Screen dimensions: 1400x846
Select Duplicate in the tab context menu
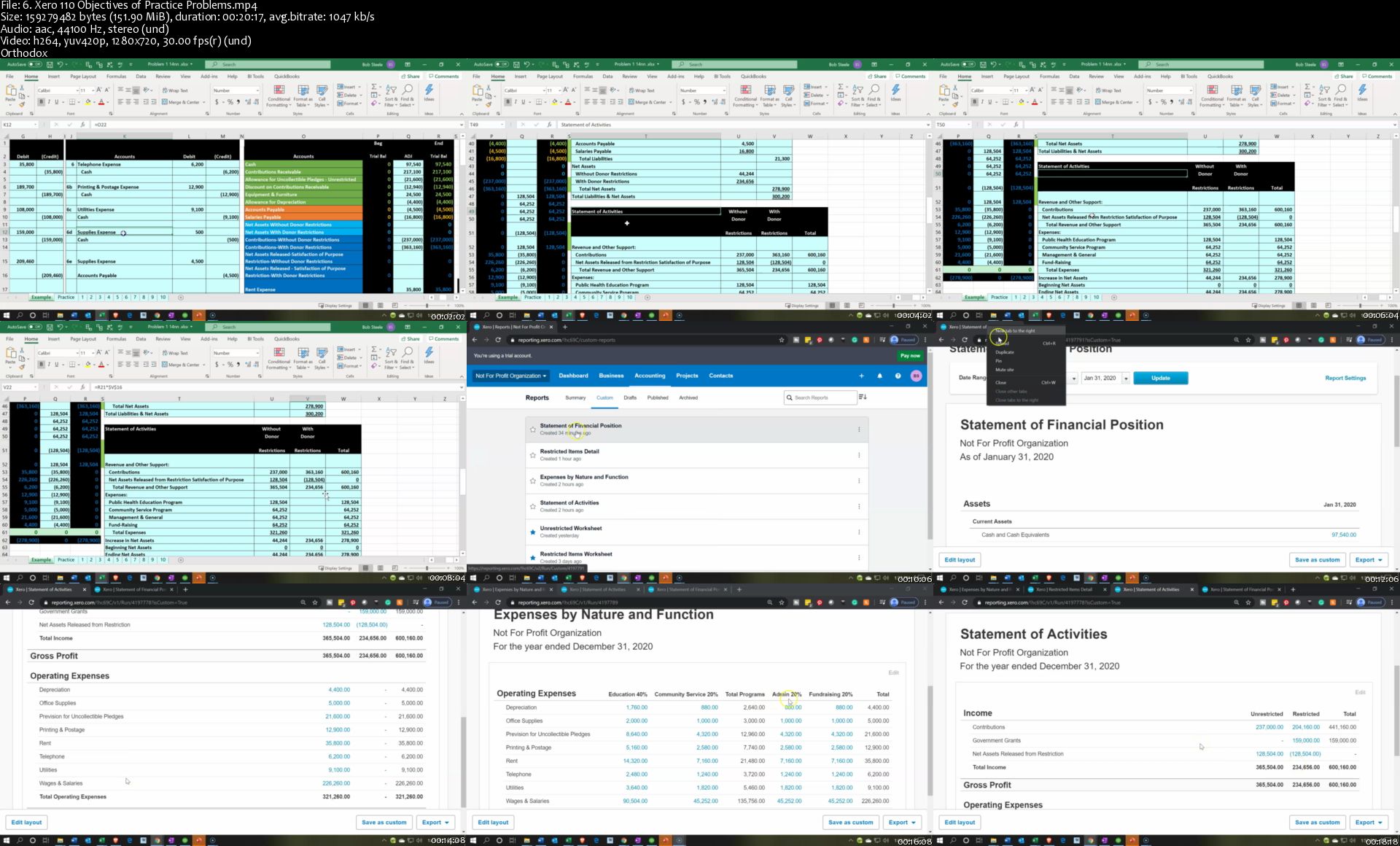1005,352
